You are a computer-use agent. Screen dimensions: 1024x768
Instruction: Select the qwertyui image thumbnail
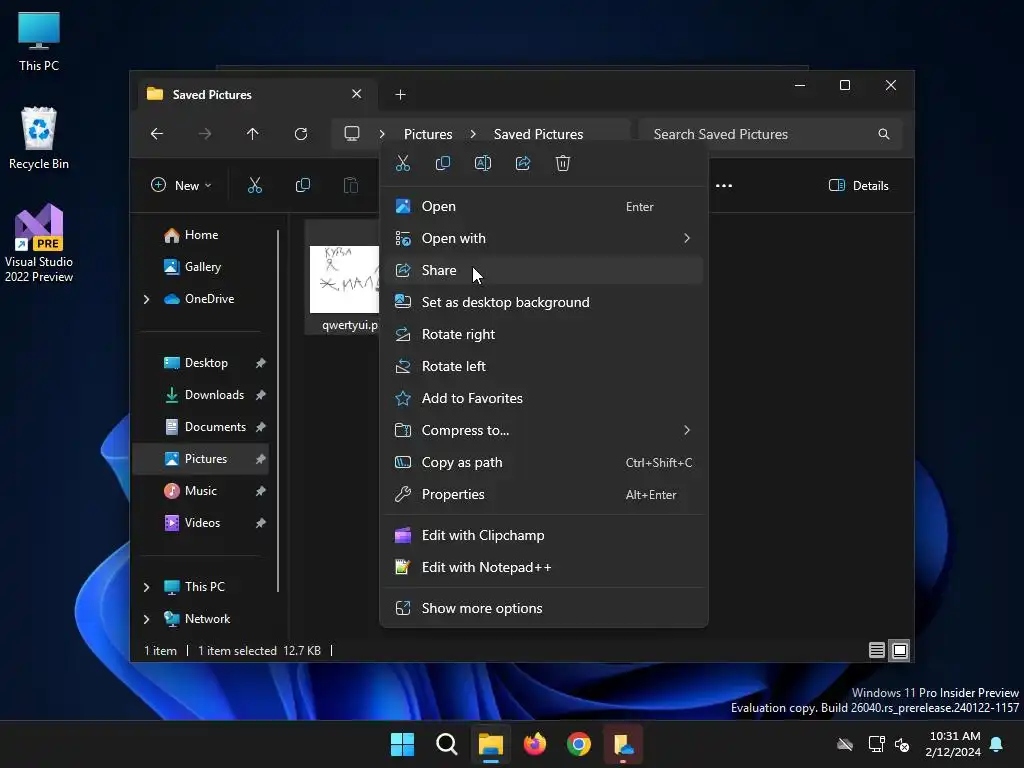[344, 280]
